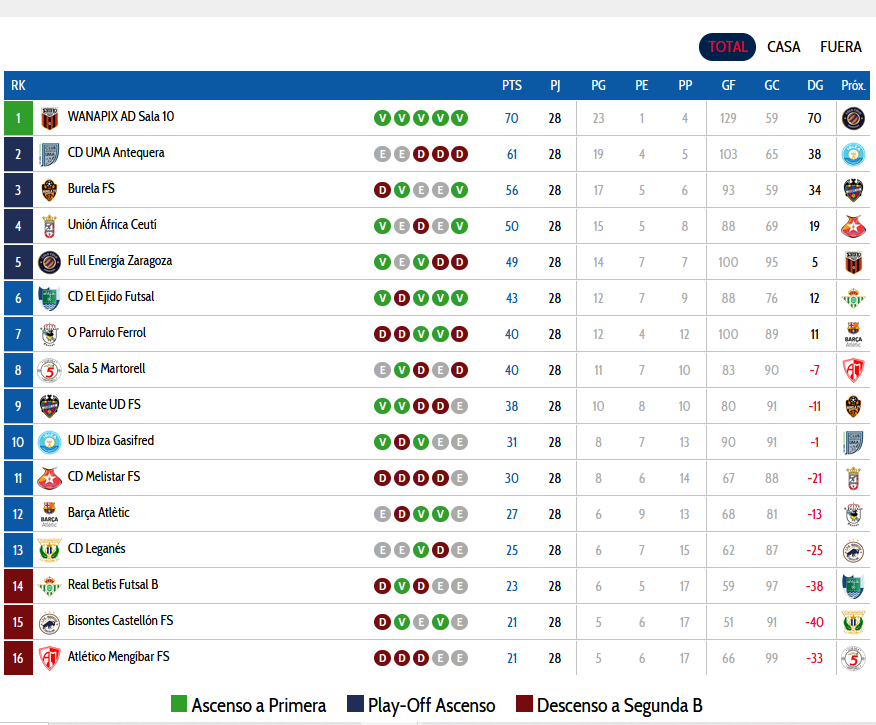This screenshot has width=876, height=725.
Task: Click the Atlético Mengíbar FS crest
Action: pyautogui.click(x=49, y=658)
